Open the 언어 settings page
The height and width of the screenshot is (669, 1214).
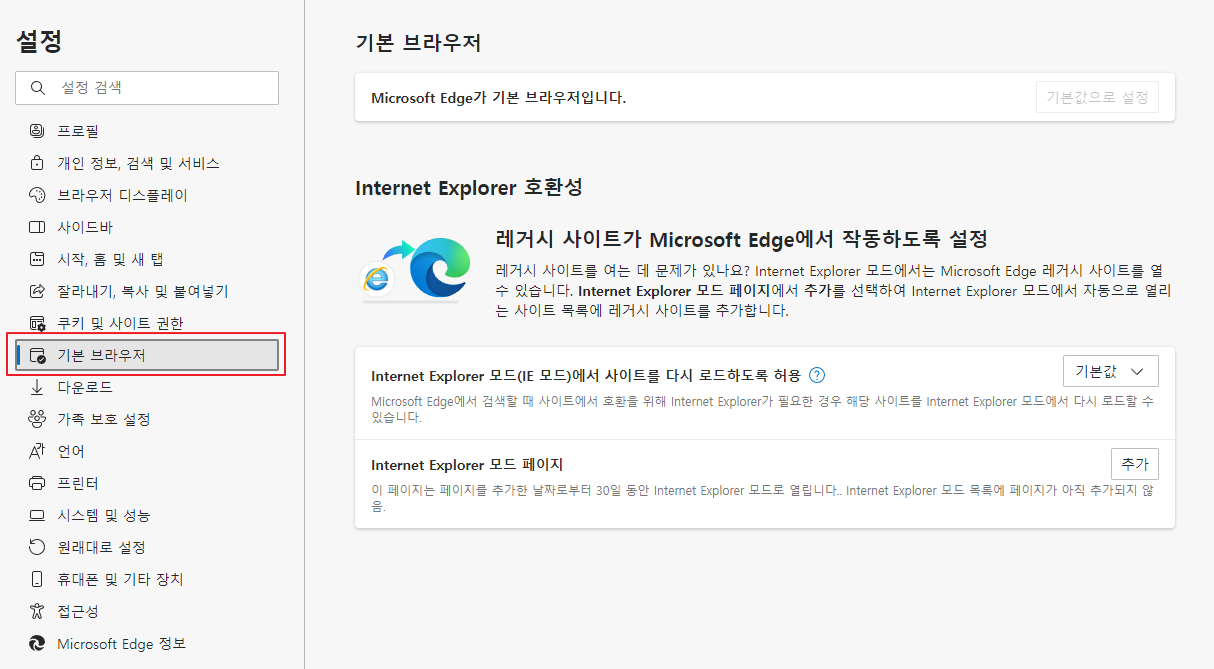tap(147, 451)
